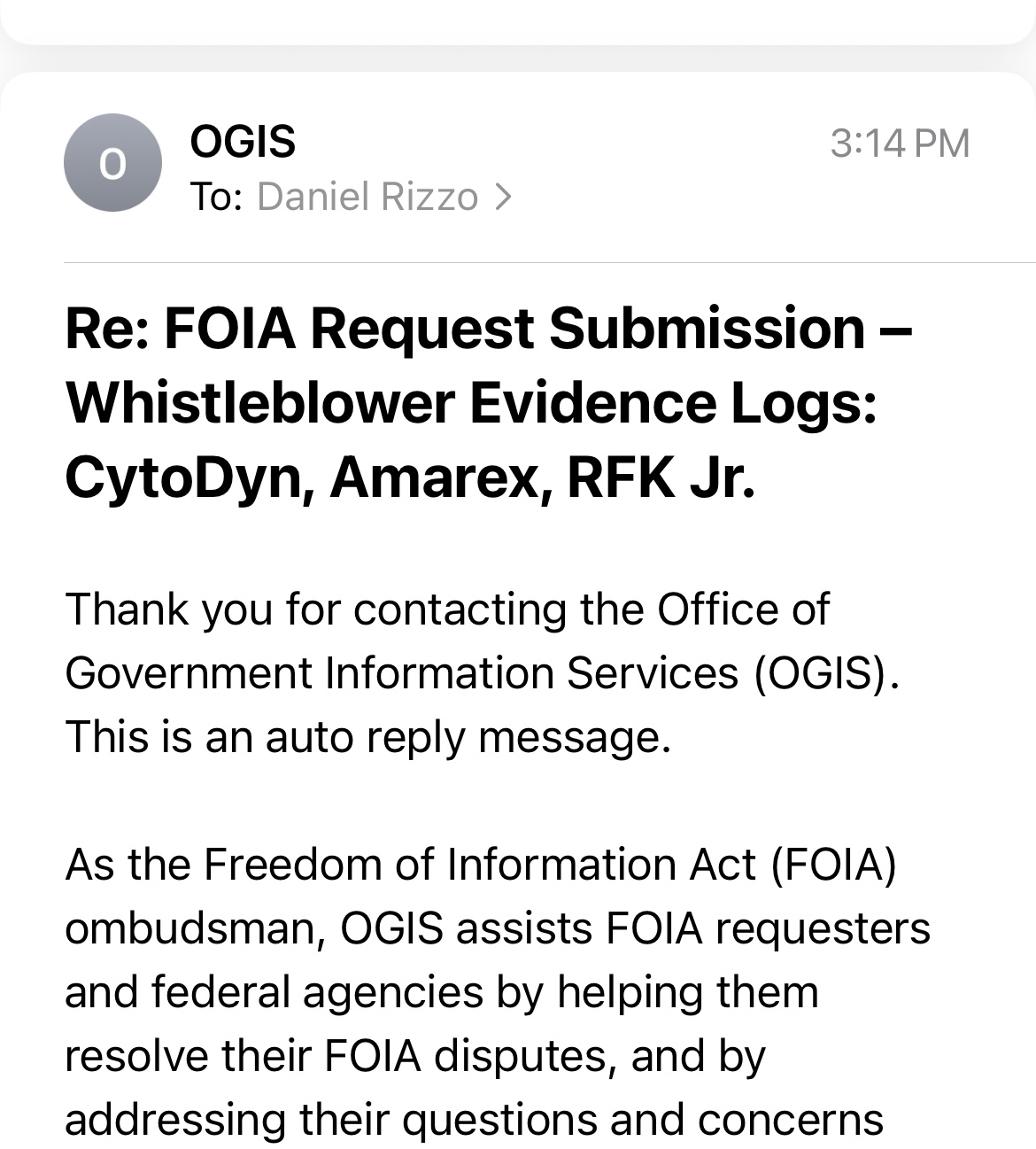Viewport: 1036px width, 1149px height.
Task: Tap the letter O inside the avatar
Action: click(x=112, y=165)
